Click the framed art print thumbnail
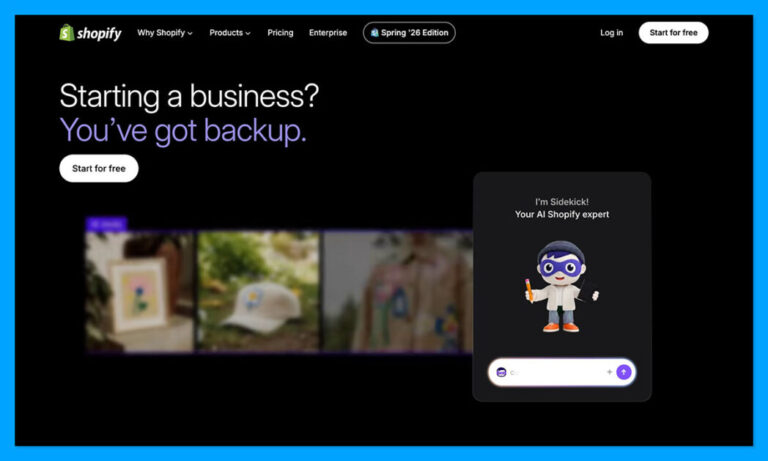Image resolution: width=768 pixels, height=461 pixels. pos(140,292)
